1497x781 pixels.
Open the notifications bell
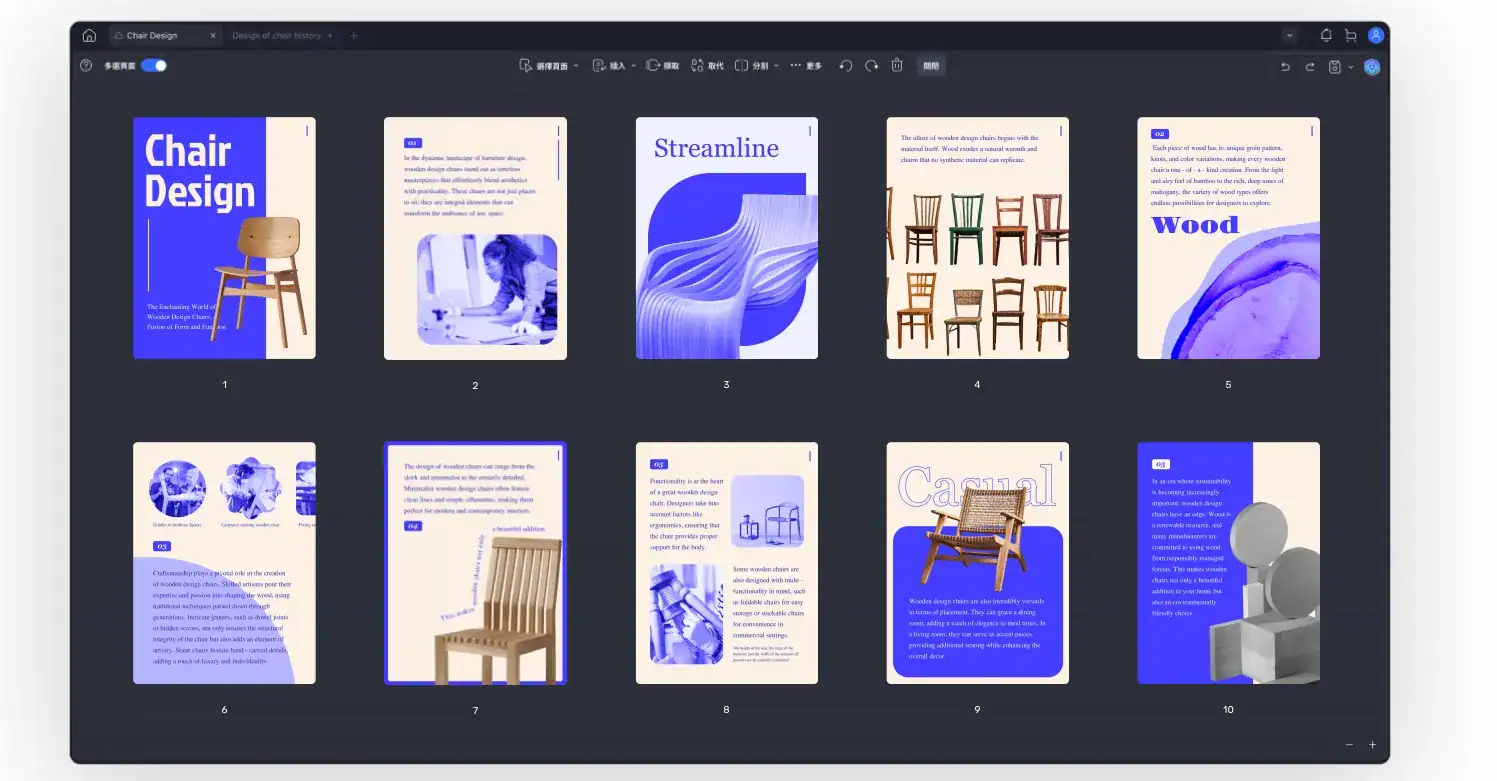coord(1326,36)
